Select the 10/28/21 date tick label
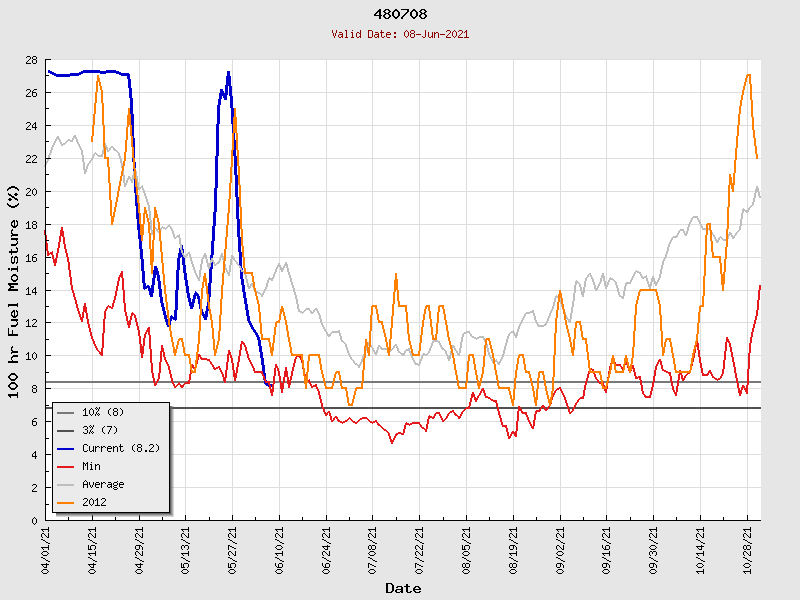 click(x=747, y=550)
